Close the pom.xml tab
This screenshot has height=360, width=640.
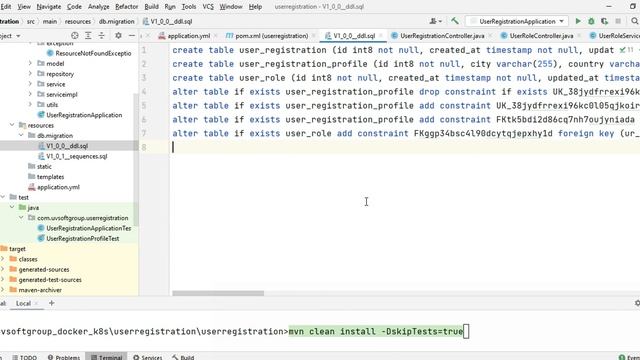313,36
